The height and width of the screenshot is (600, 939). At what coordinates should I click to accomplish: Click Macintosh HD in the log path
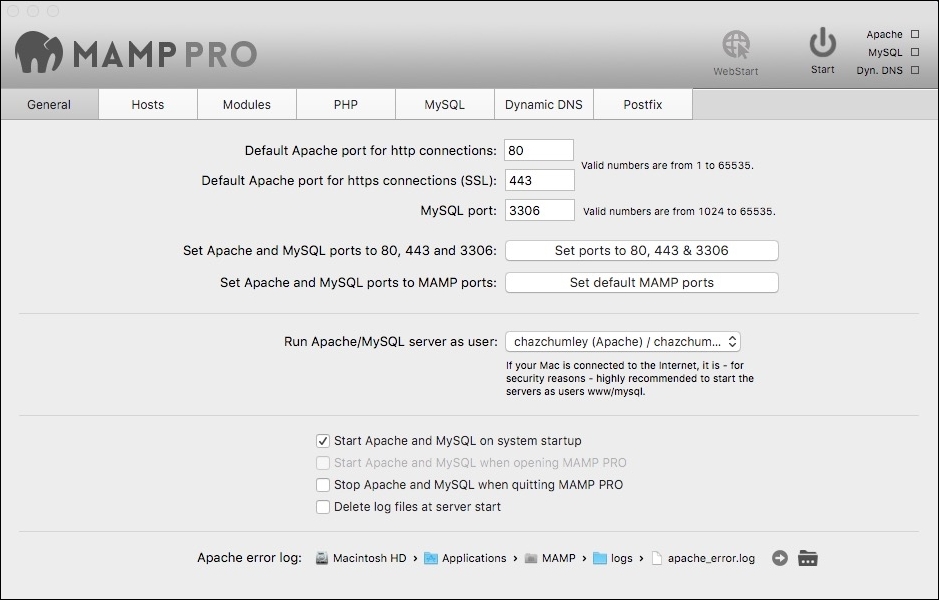tap(369, 558)
